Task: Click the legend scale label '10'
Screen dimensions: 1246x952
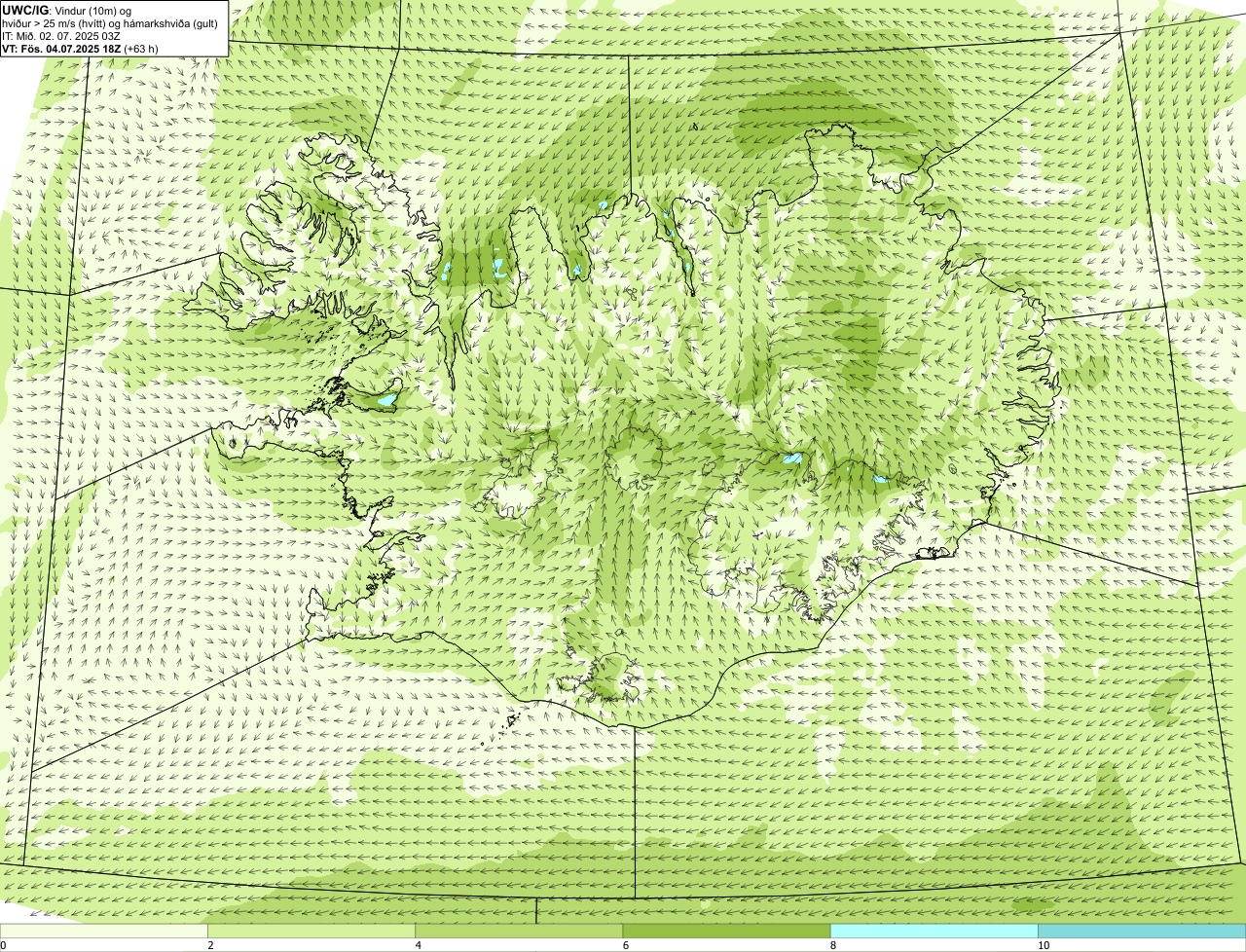Action: 1044,945
